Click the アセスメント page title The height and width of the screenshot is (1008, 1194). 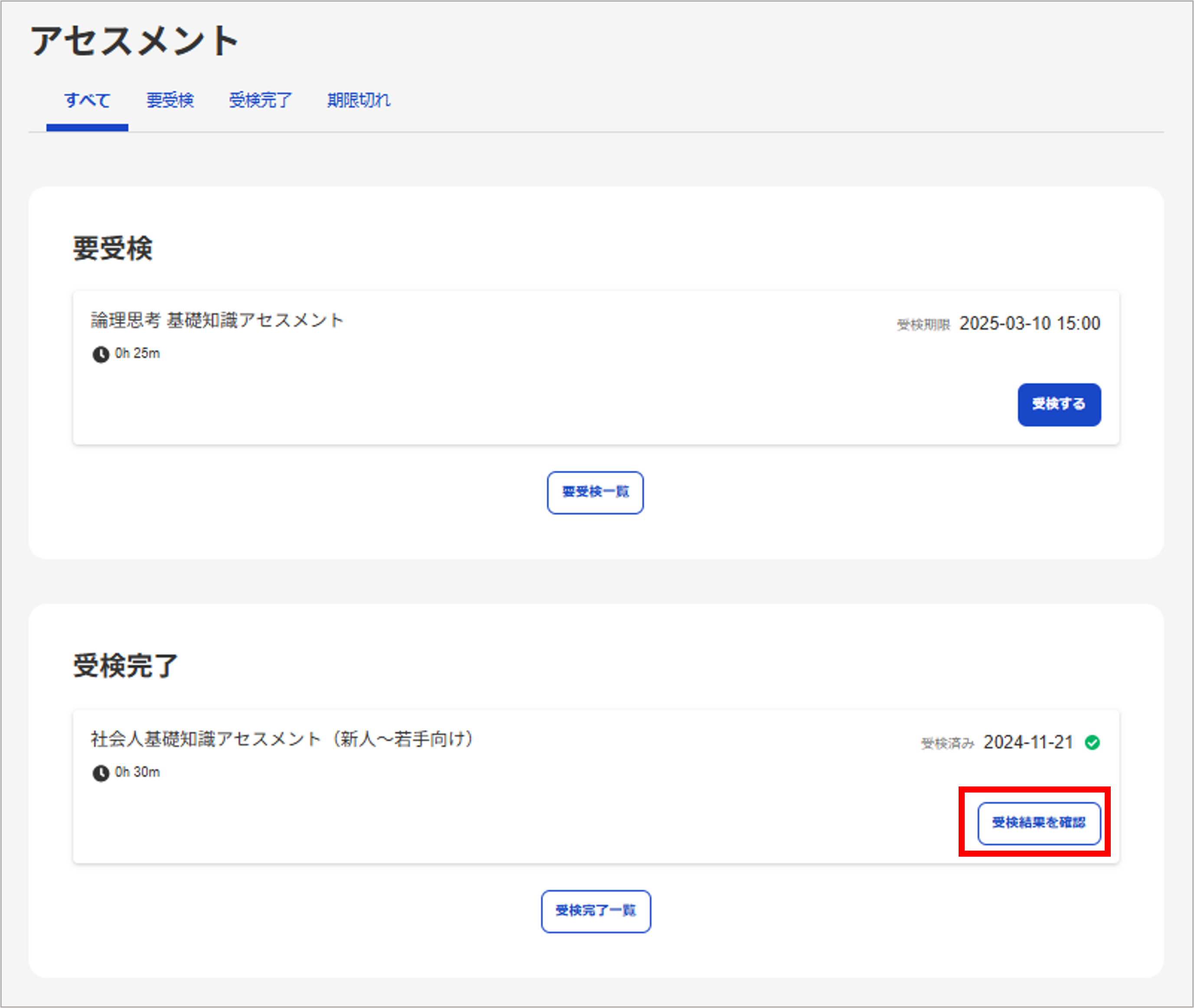point(135,41)
